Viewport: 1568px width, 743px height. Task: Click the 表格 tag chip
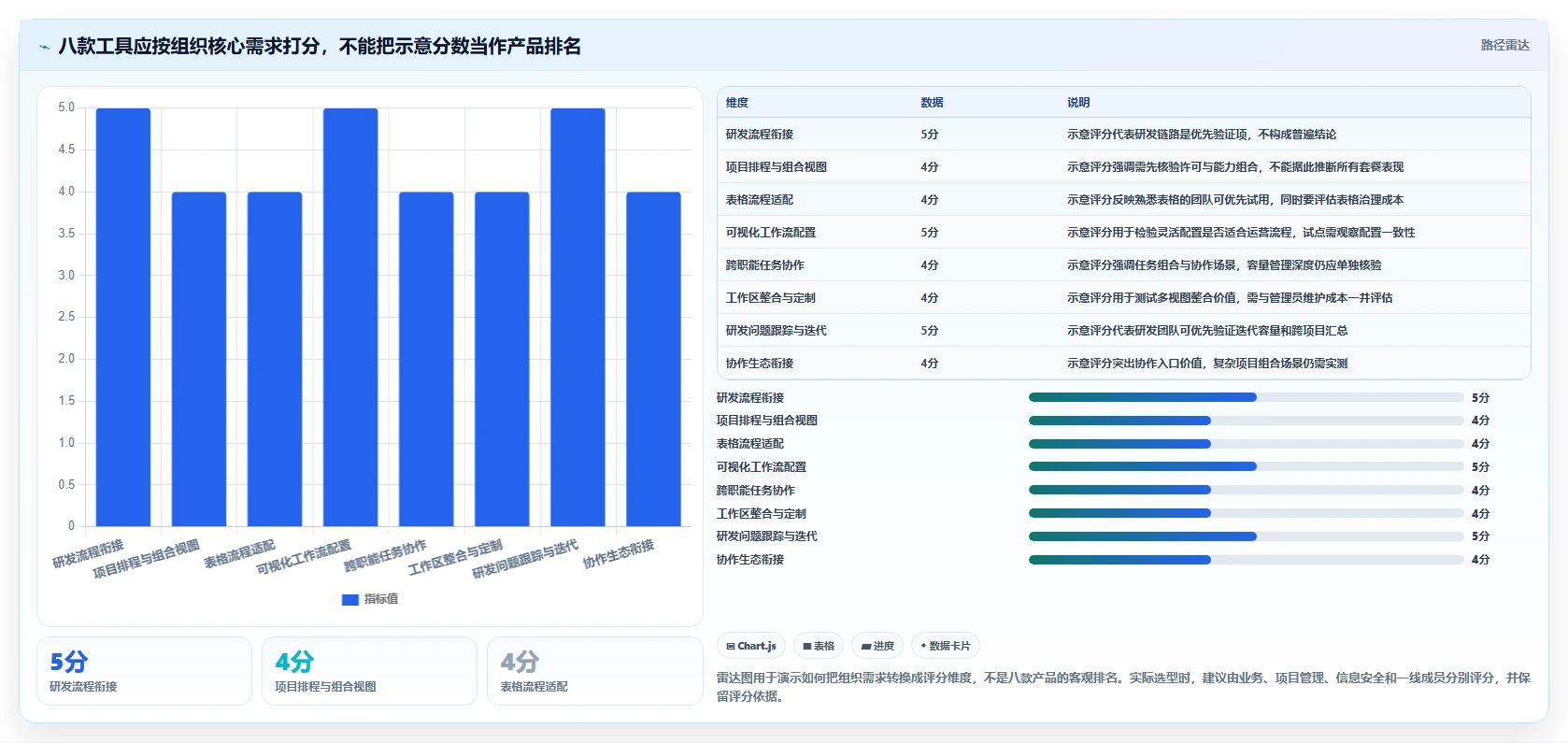pyautogui.click(x=819, y=646)
